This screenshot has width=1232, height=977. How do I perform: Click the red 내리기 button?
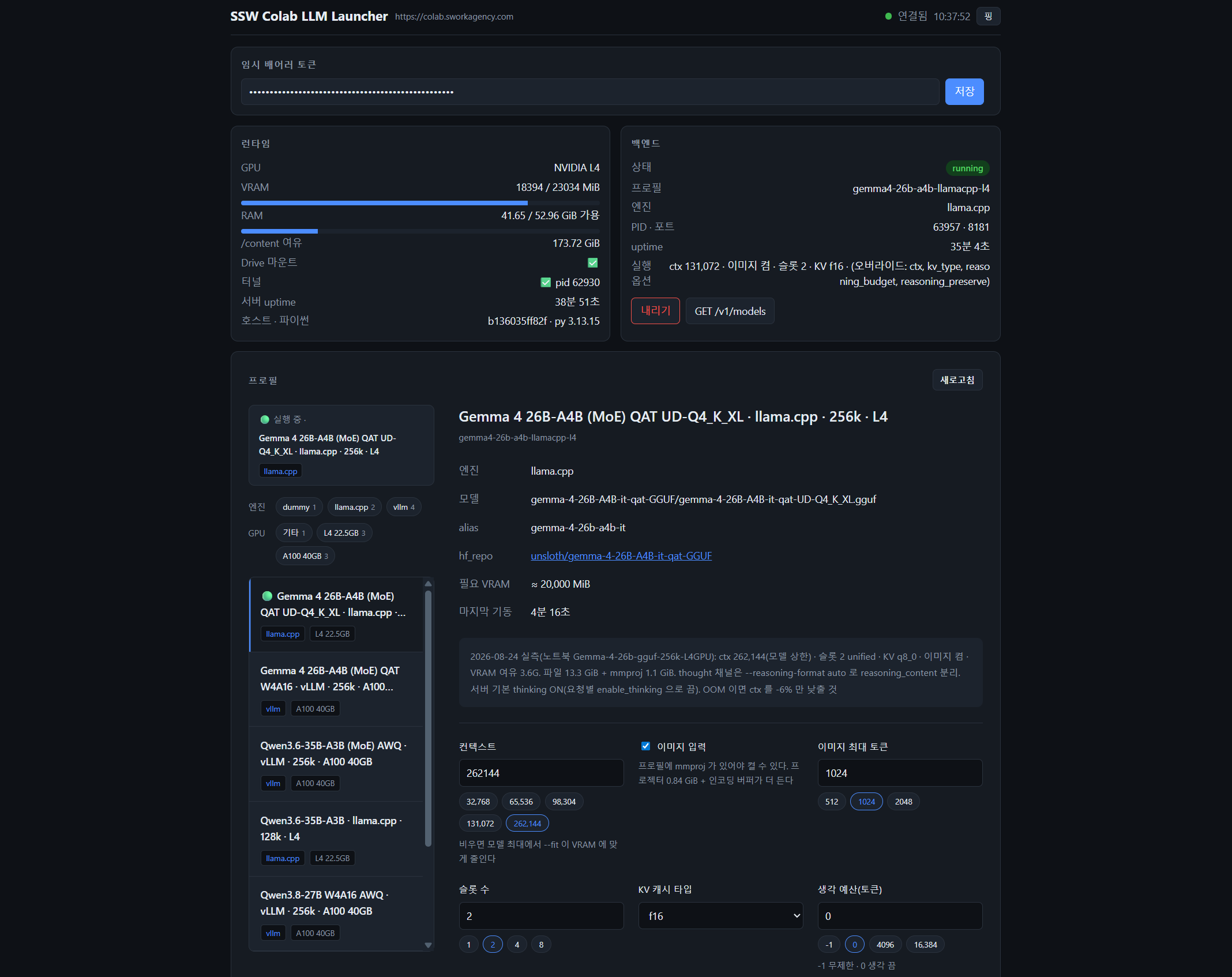655,311
